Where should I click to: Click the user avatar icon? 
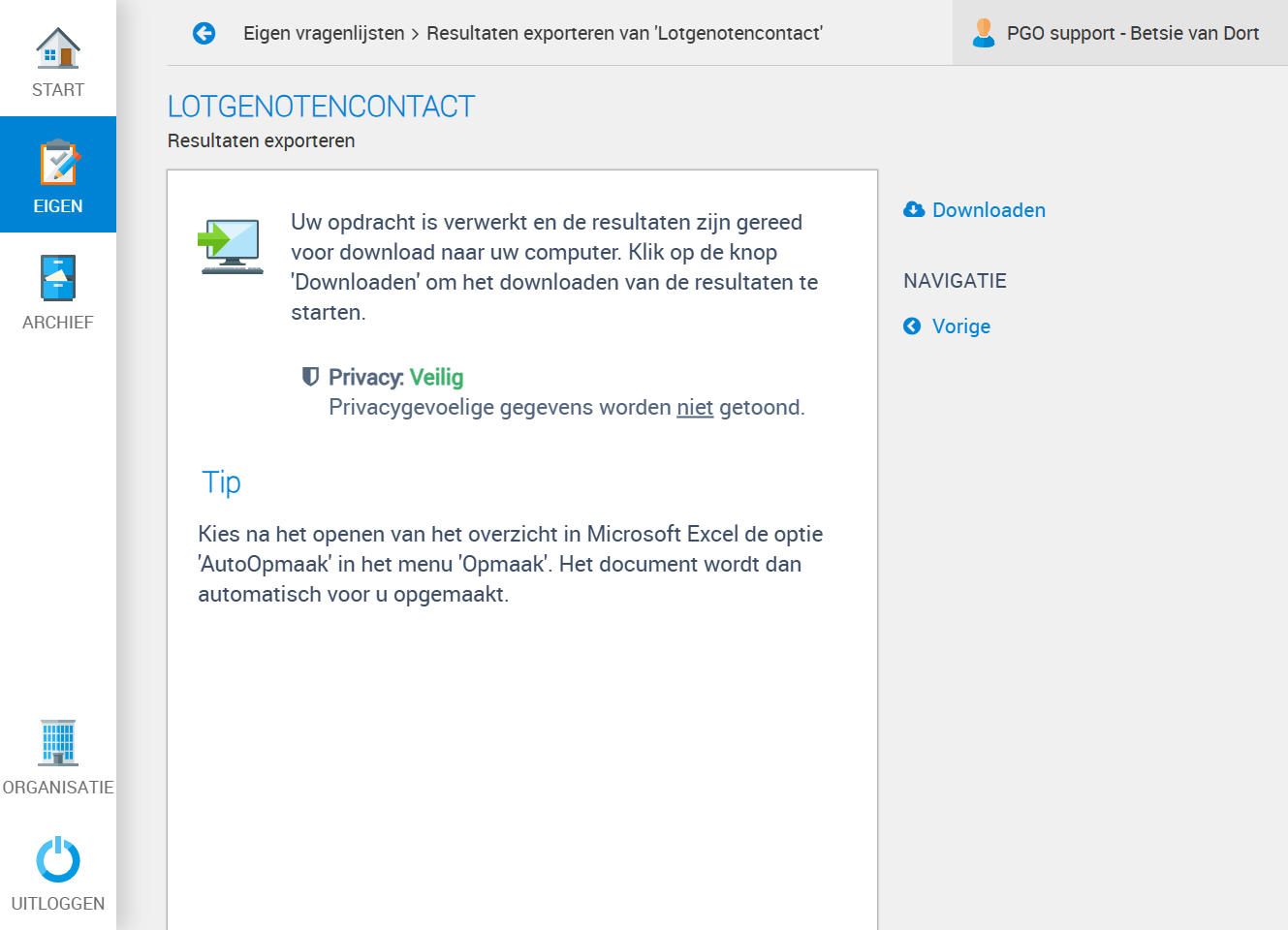984,33
